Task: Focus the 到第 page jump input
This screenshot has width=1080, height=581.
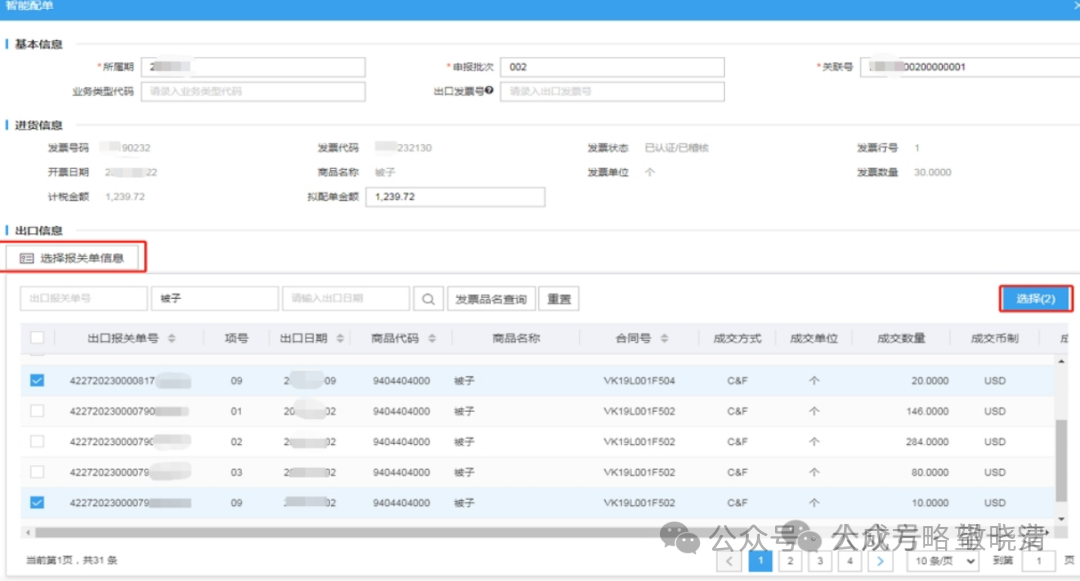Action: click(x=1039, y=561)
